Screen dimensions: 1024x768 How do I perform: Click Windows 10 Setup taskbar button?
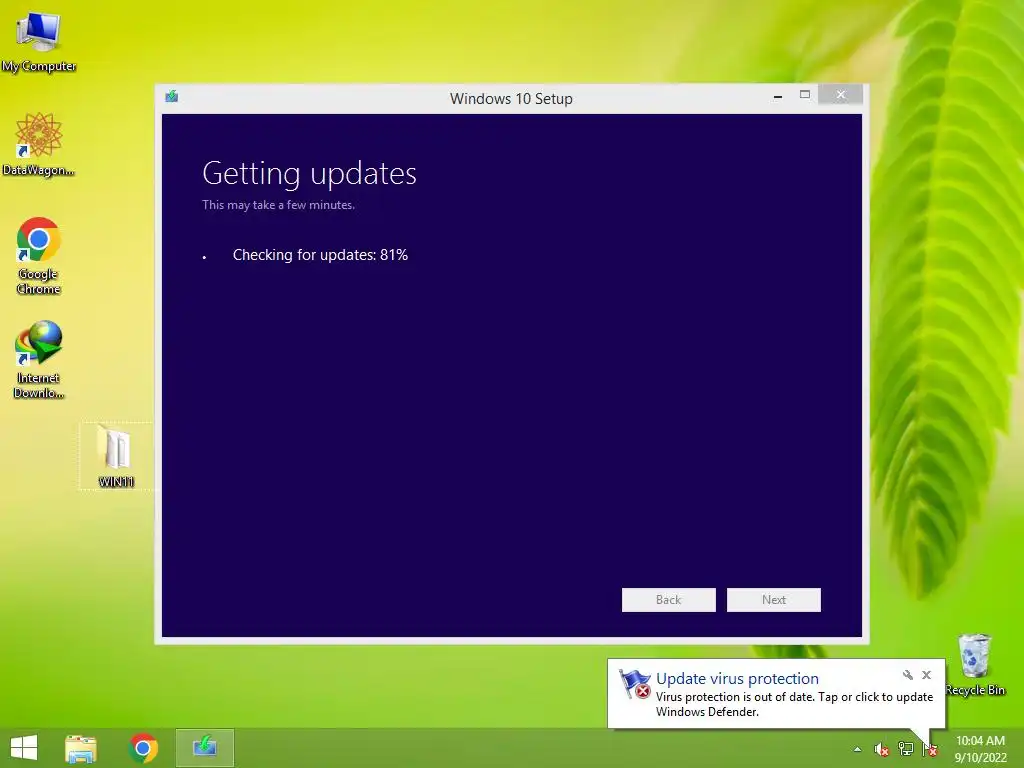point(204,748)
